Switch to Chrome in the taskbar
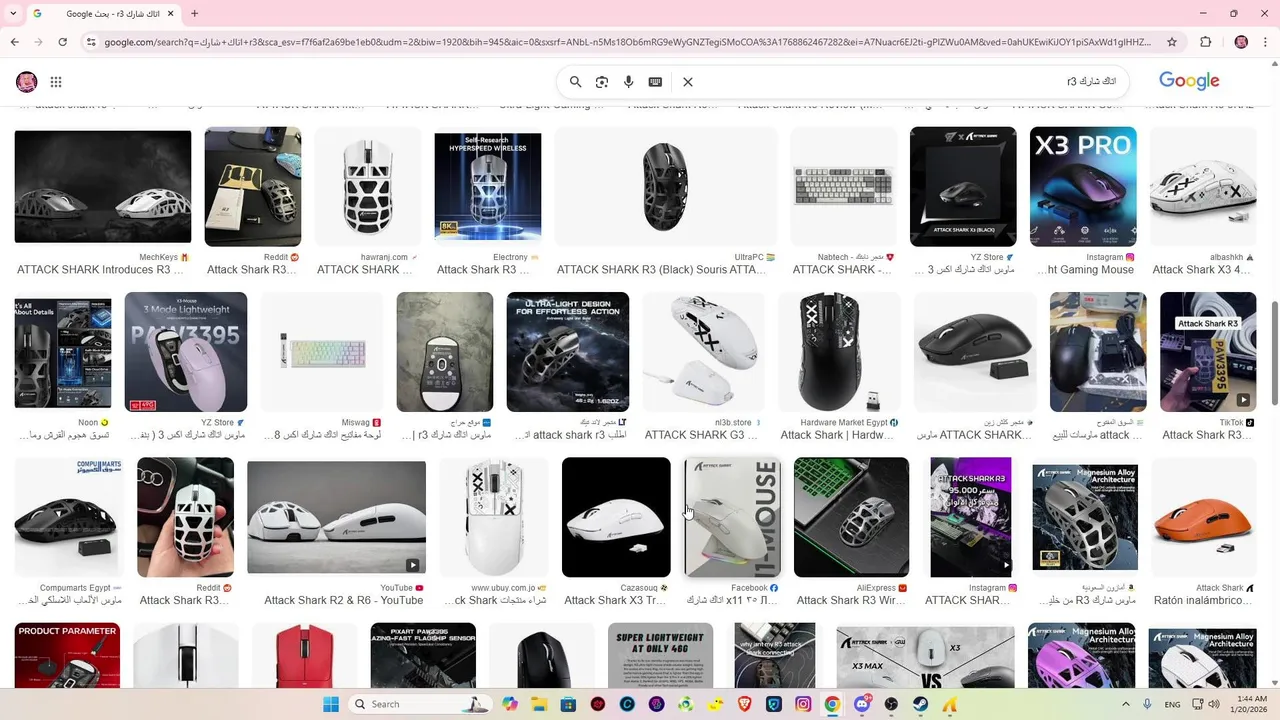 [x=832, y=704]
